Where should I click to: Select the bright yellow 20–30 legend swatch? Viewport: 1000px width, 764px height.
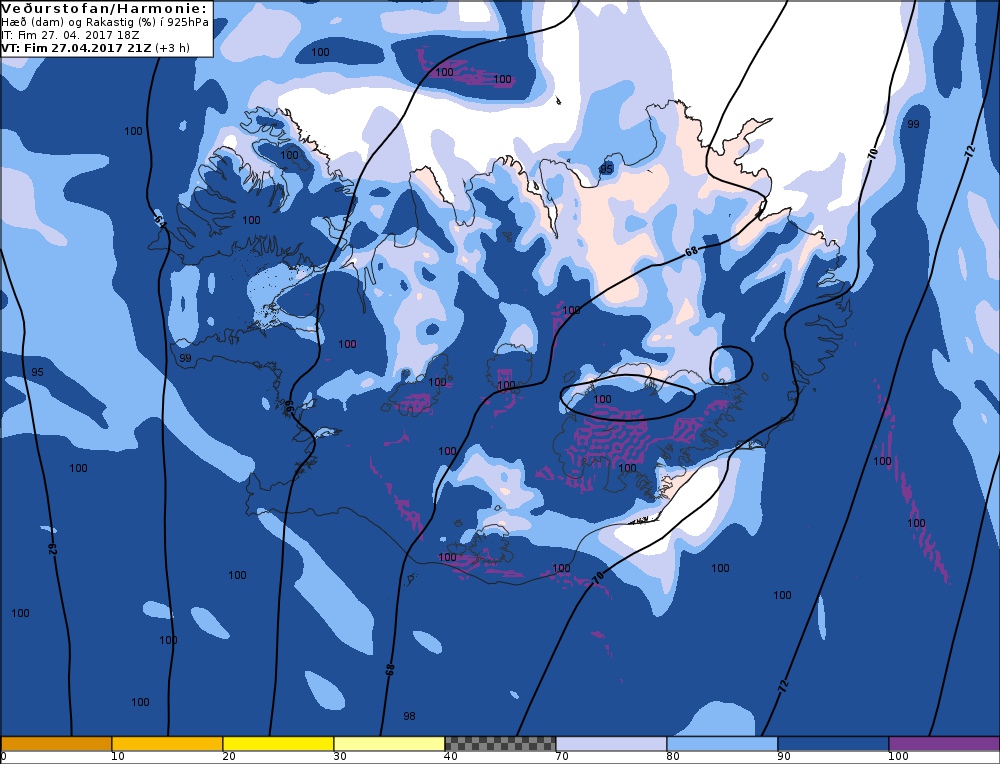click(278, 744)
